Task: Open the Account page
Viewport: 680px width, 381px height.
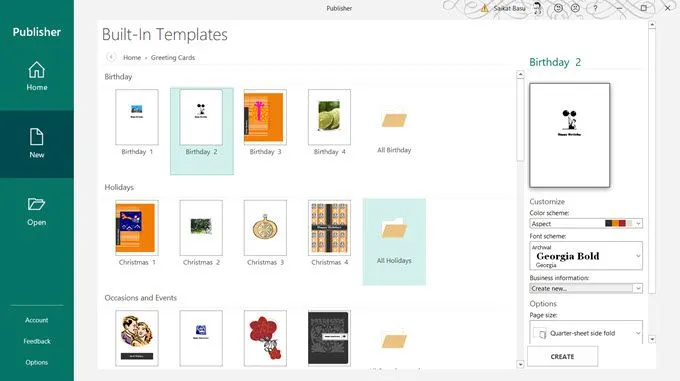Action: (36, 320)
